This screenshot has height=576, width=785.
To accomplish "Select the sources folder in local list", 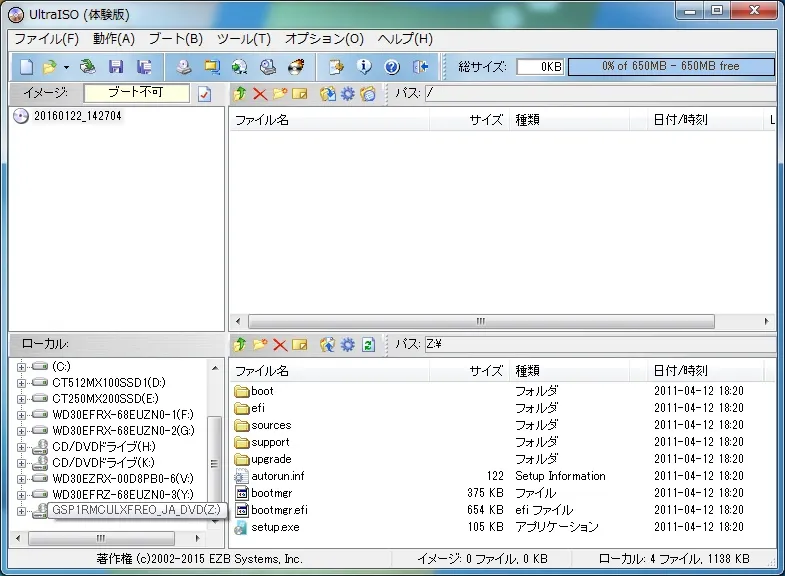I will point(271,425).
